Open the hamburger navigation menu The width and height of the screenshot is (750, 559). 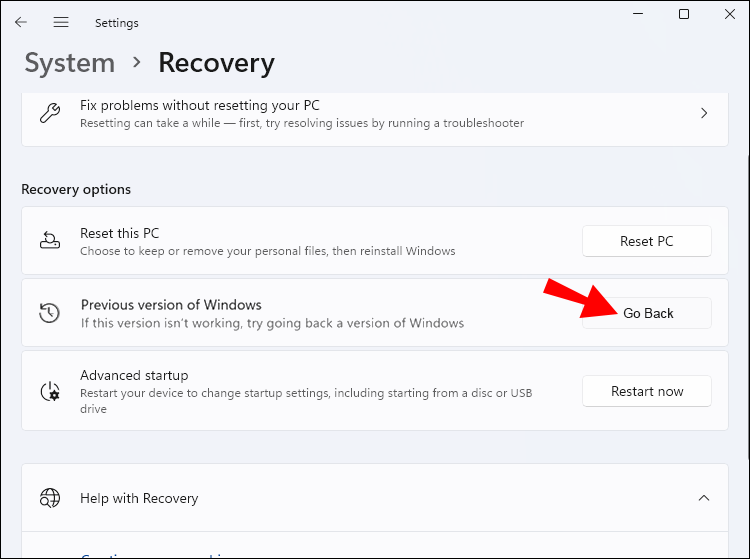pyautogui.click(x=61, y=22)
